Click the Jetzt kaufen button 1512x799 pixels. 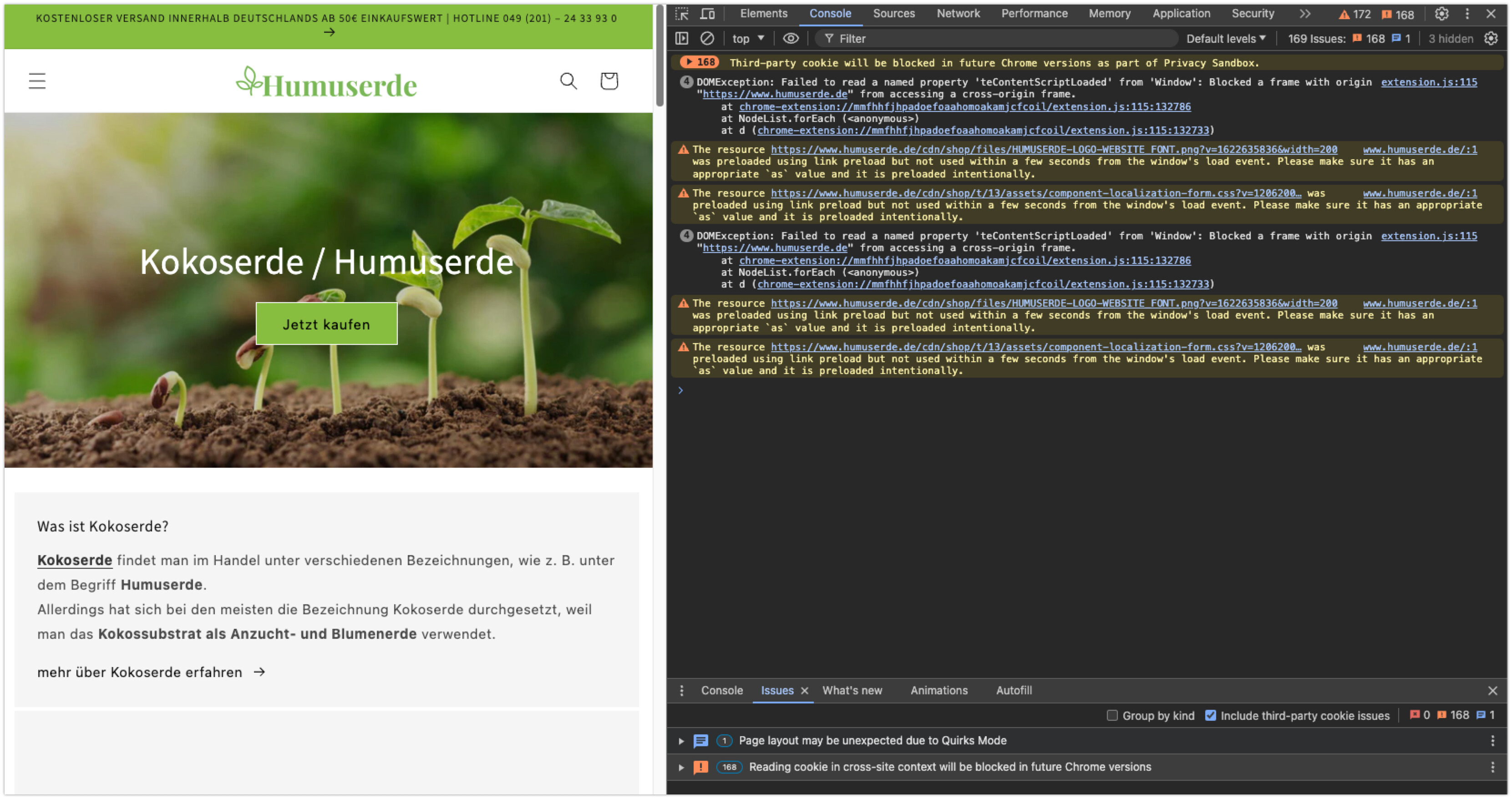tap(326, 324)
